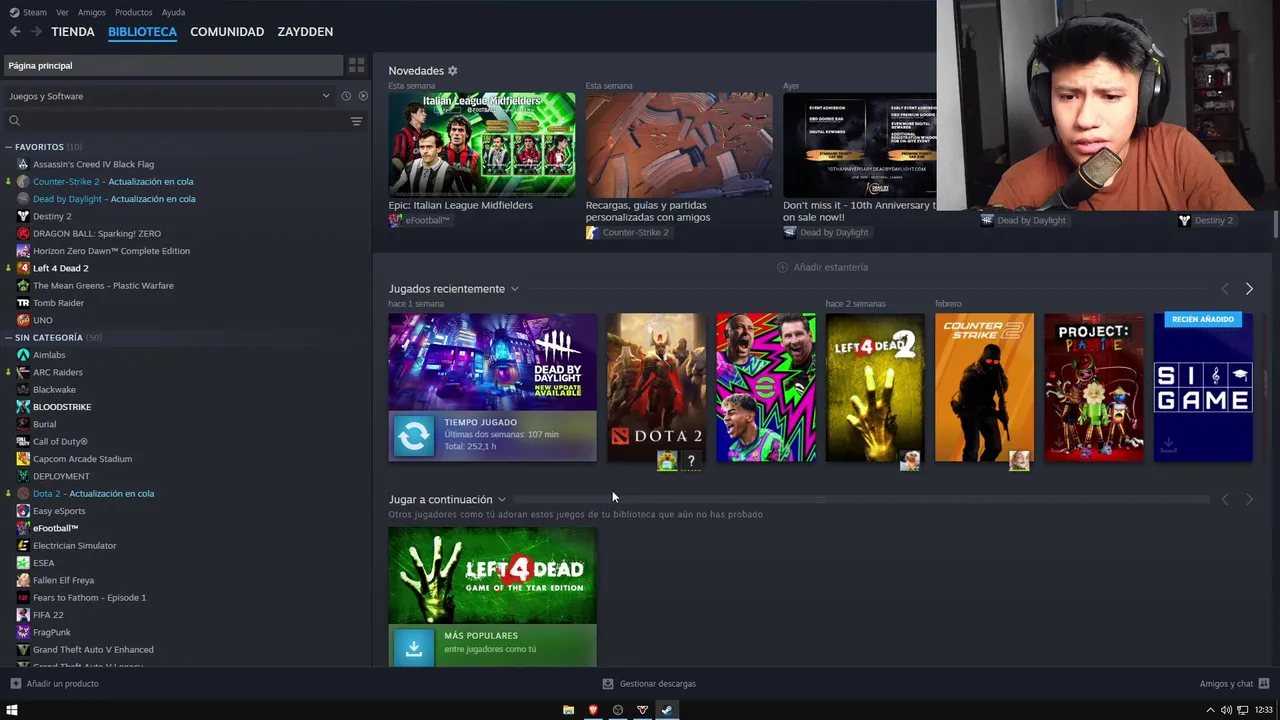Click Counter-Strike 2 icon in favorites list
Viewport: 1280px width, 720px height.
coord(23,182)
